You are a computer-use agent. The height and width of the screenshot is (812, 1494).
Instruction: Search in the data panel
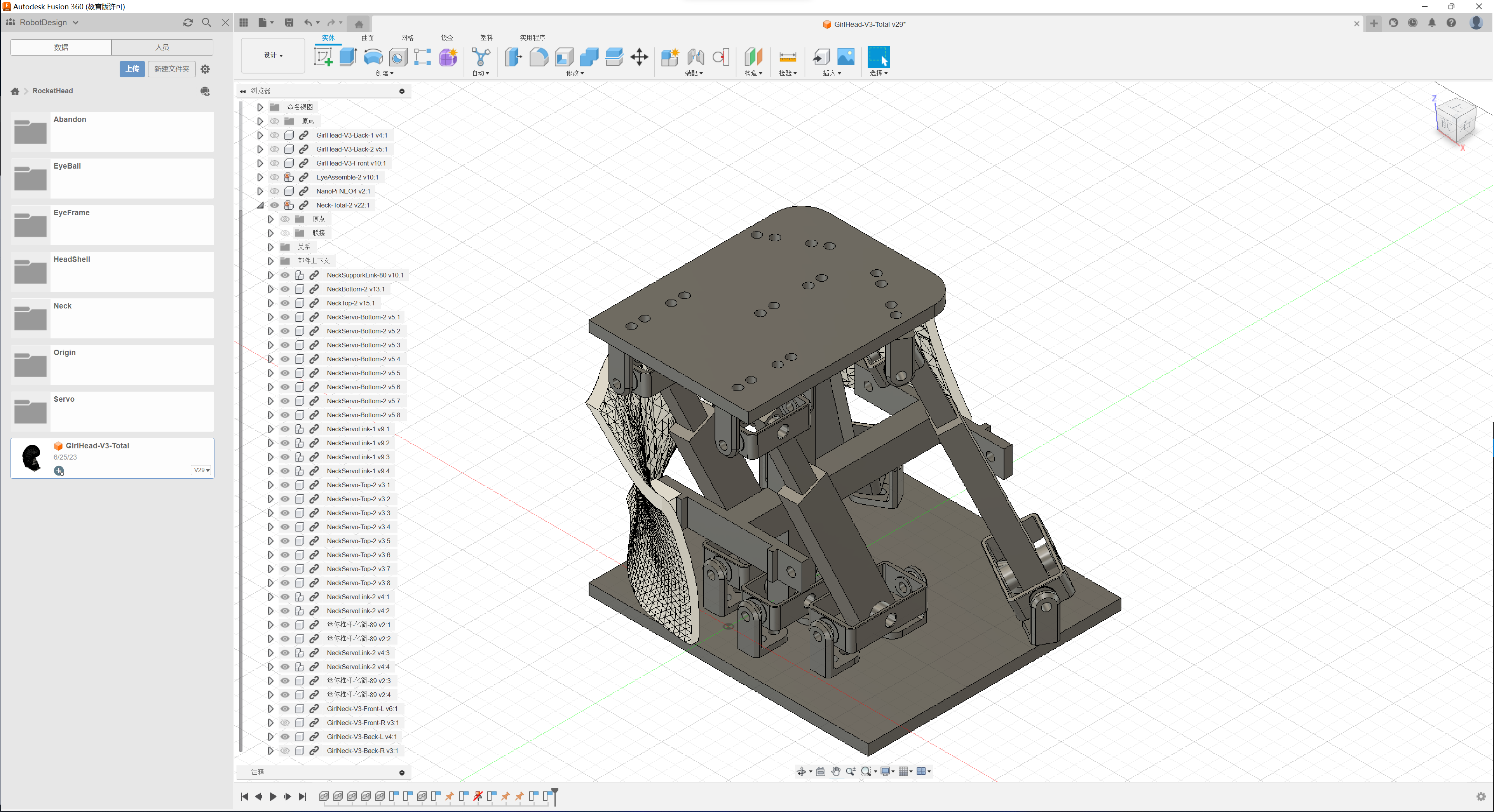coord(206,23)
